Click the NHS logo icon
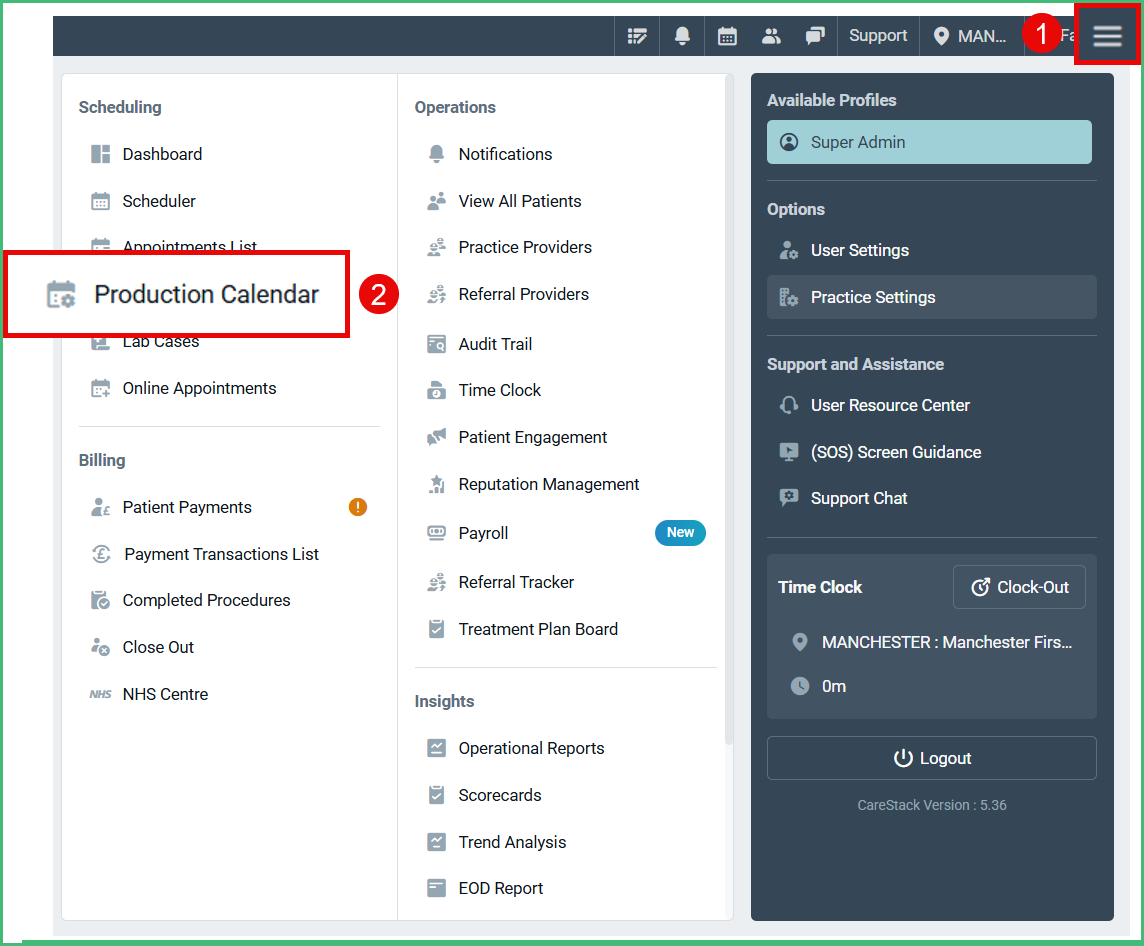 101,694
